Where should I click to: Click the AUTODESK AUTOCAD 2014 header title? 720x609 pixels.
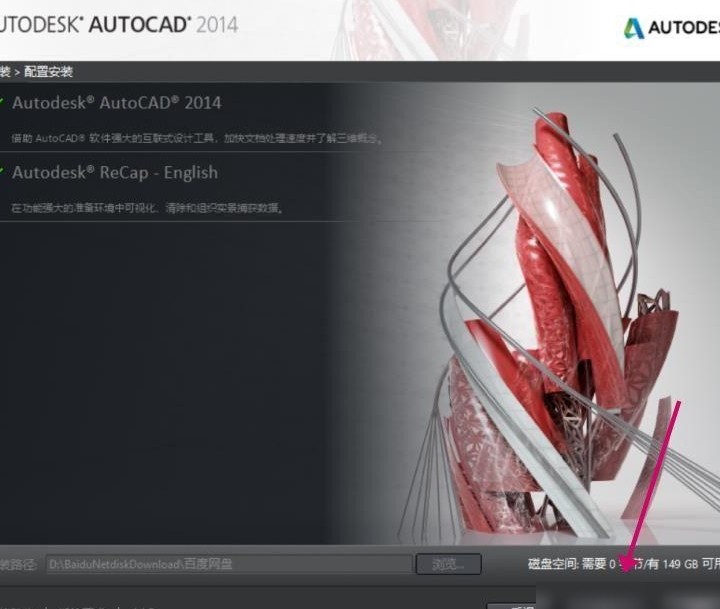tap(118, 24)
